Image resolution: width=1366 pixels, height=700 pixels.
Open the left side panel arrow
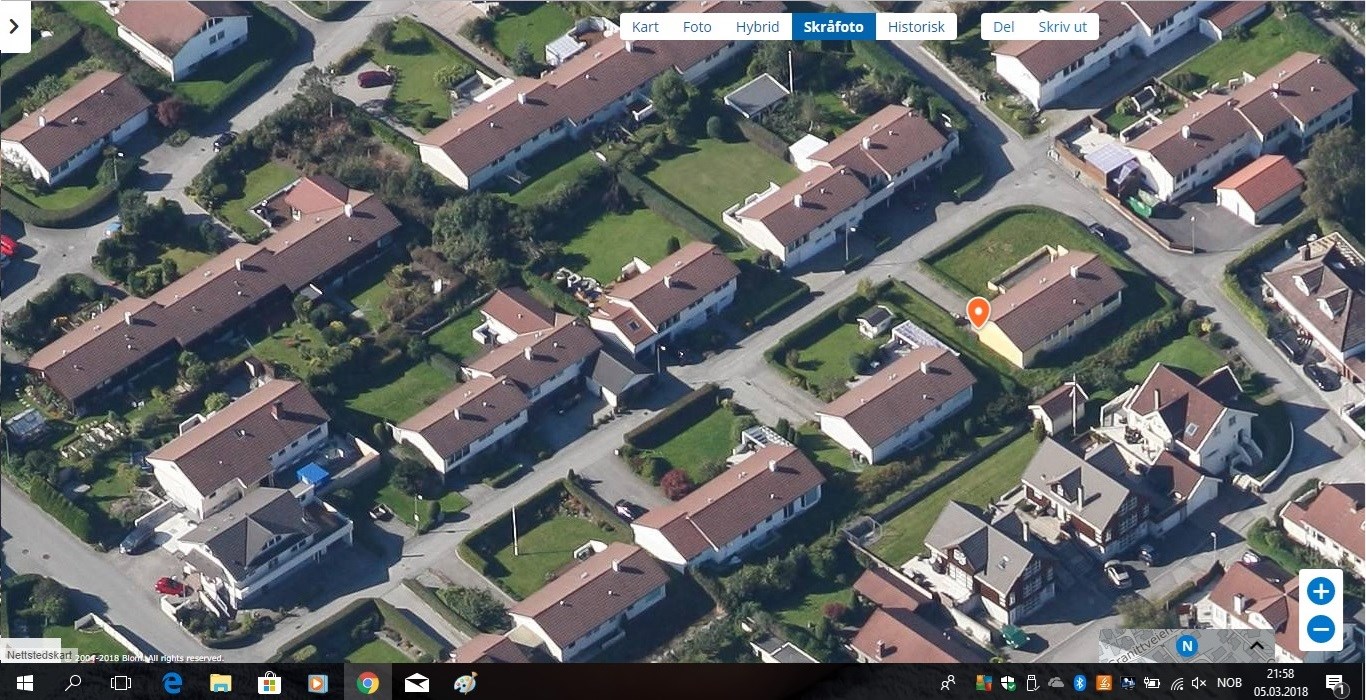point(14,26)
